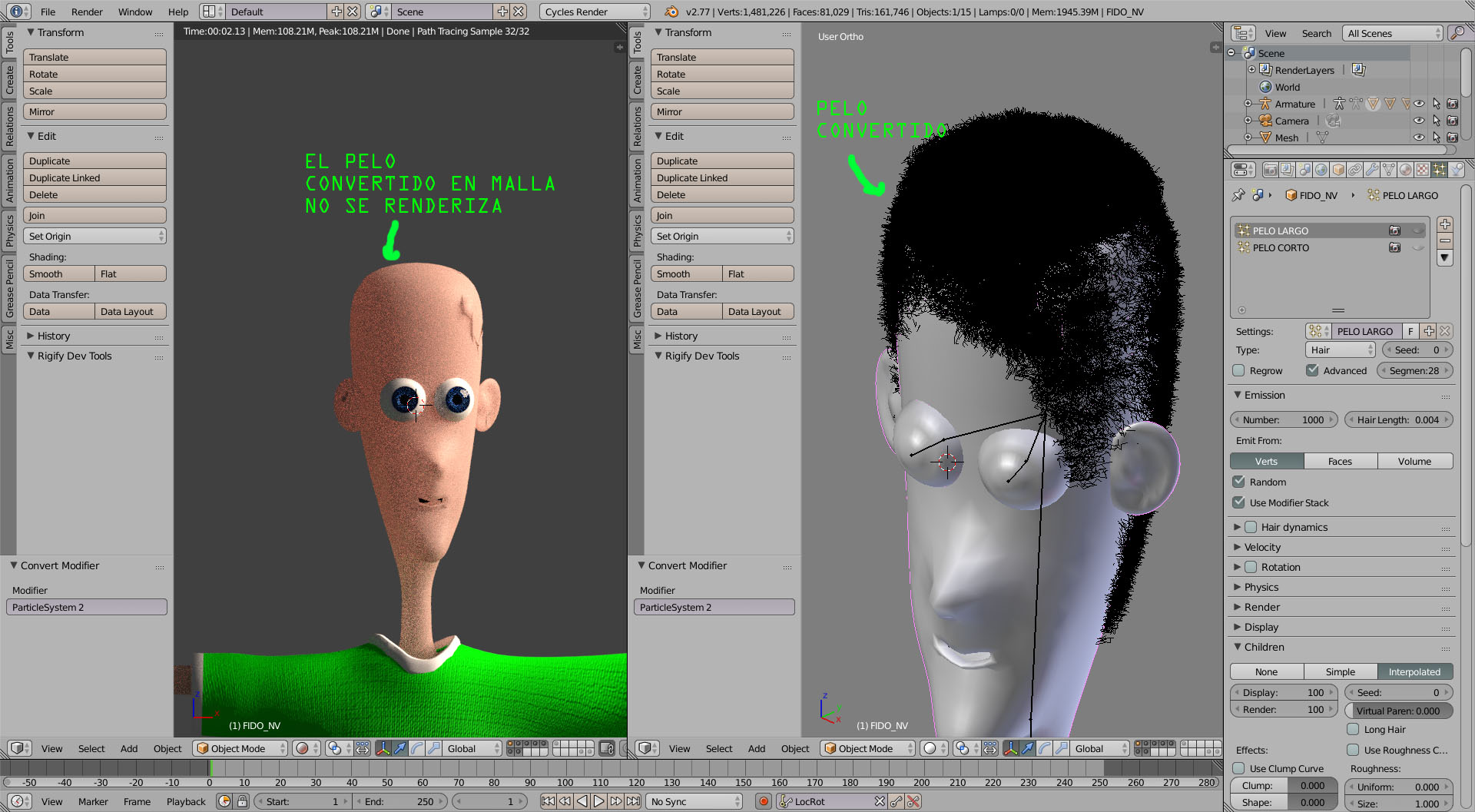This screenshot has height=812, width=1475.
Task: Expand the Physics panel in particle settings
Action: 1261,587
